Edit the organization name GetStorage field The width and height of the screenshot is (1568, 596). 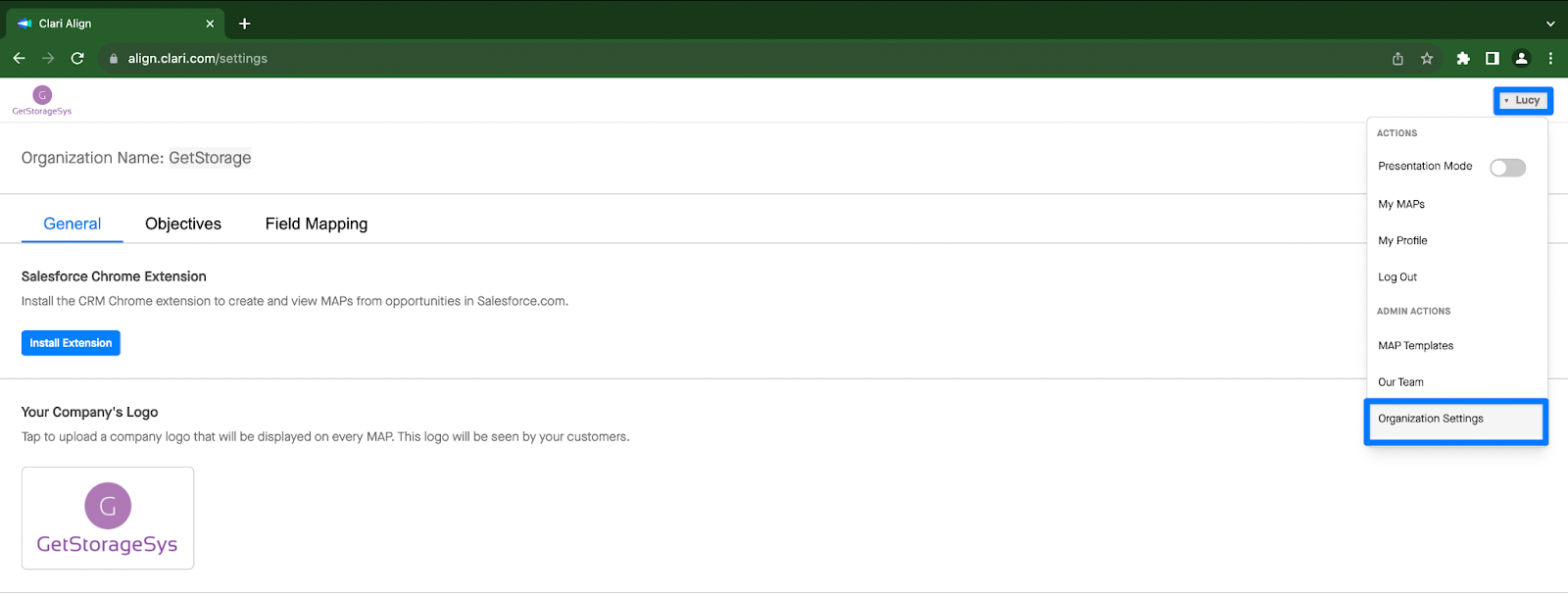(210, 158)
